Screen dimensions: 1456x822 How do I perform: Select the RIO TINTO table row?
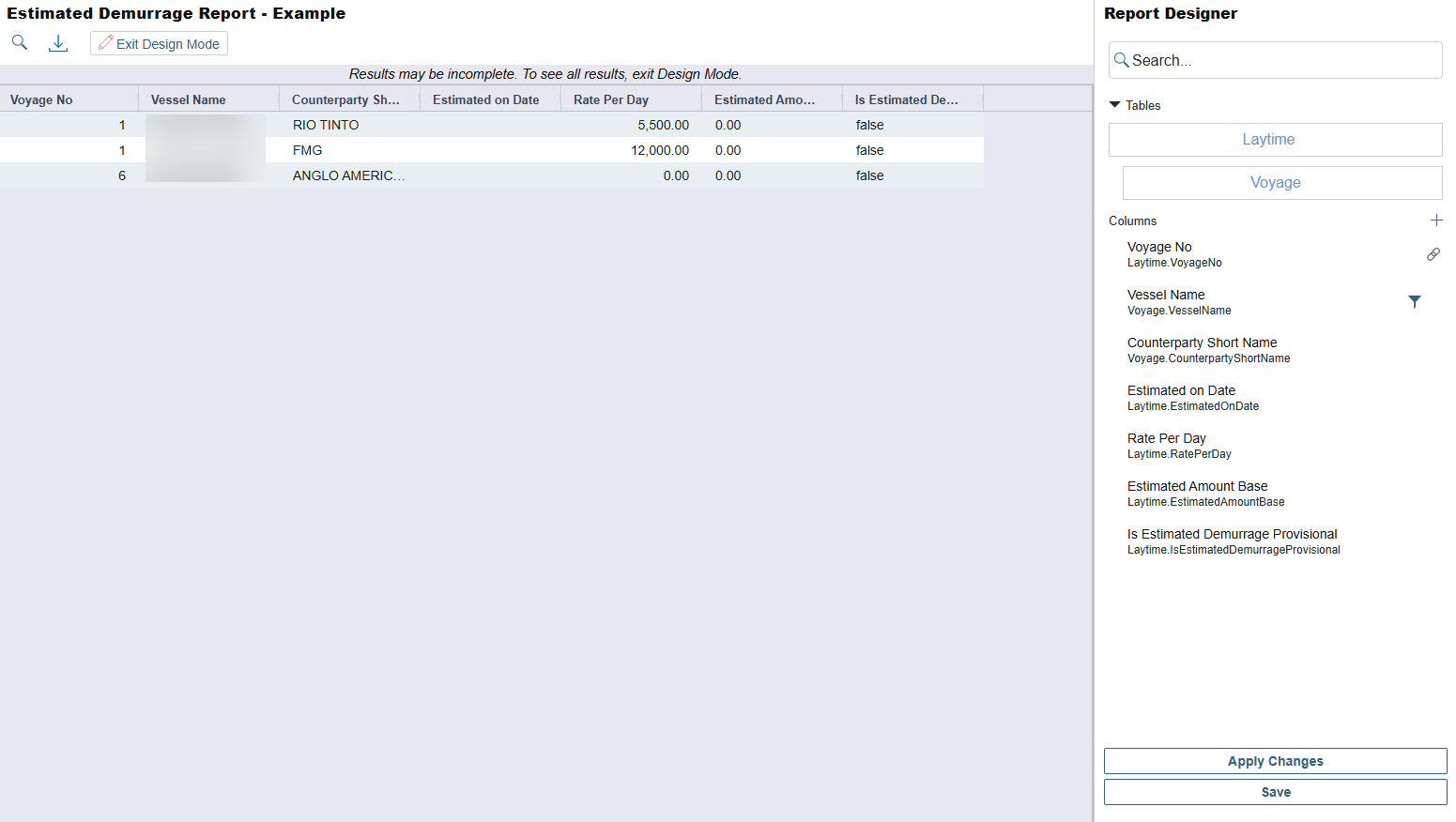click(326, 125)
